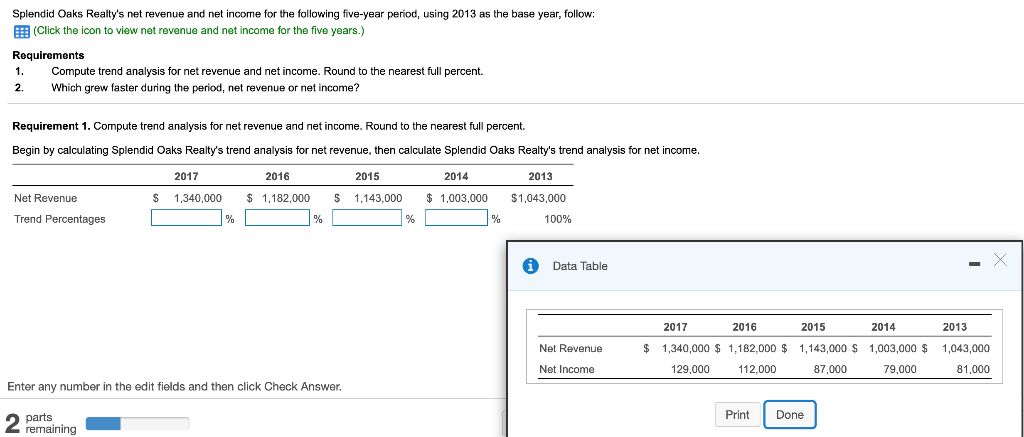Viewport: 1024px width, 437px height.
Task: Click the 2017 column header in Data Table
Action: point(675,327)
